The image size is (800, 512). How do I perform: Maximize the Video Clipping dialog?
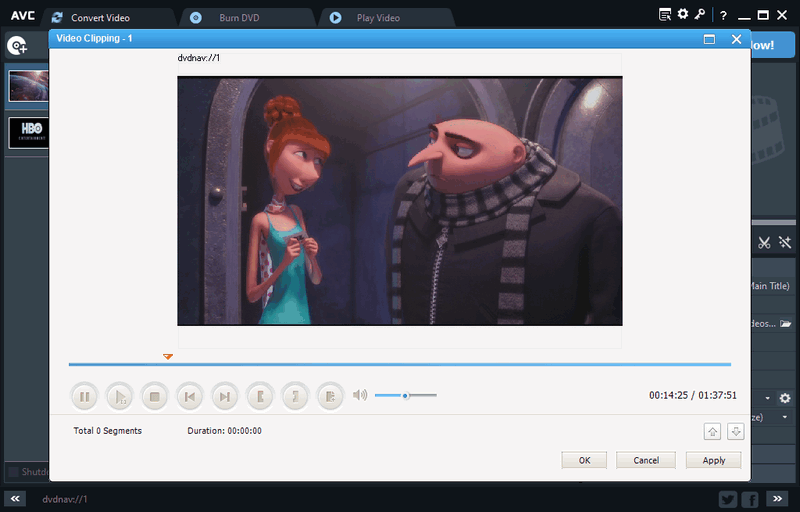709,39
